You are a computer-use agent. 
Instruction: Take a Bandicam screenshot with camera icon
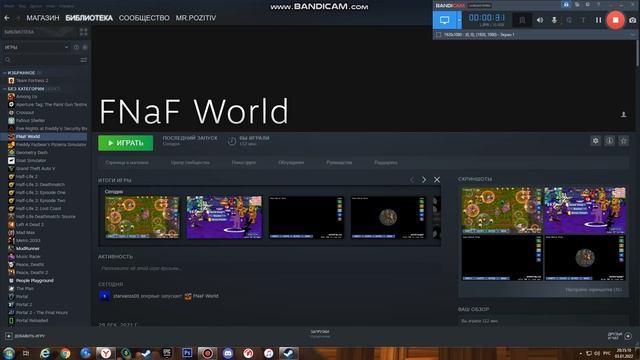tap(632, 20)
